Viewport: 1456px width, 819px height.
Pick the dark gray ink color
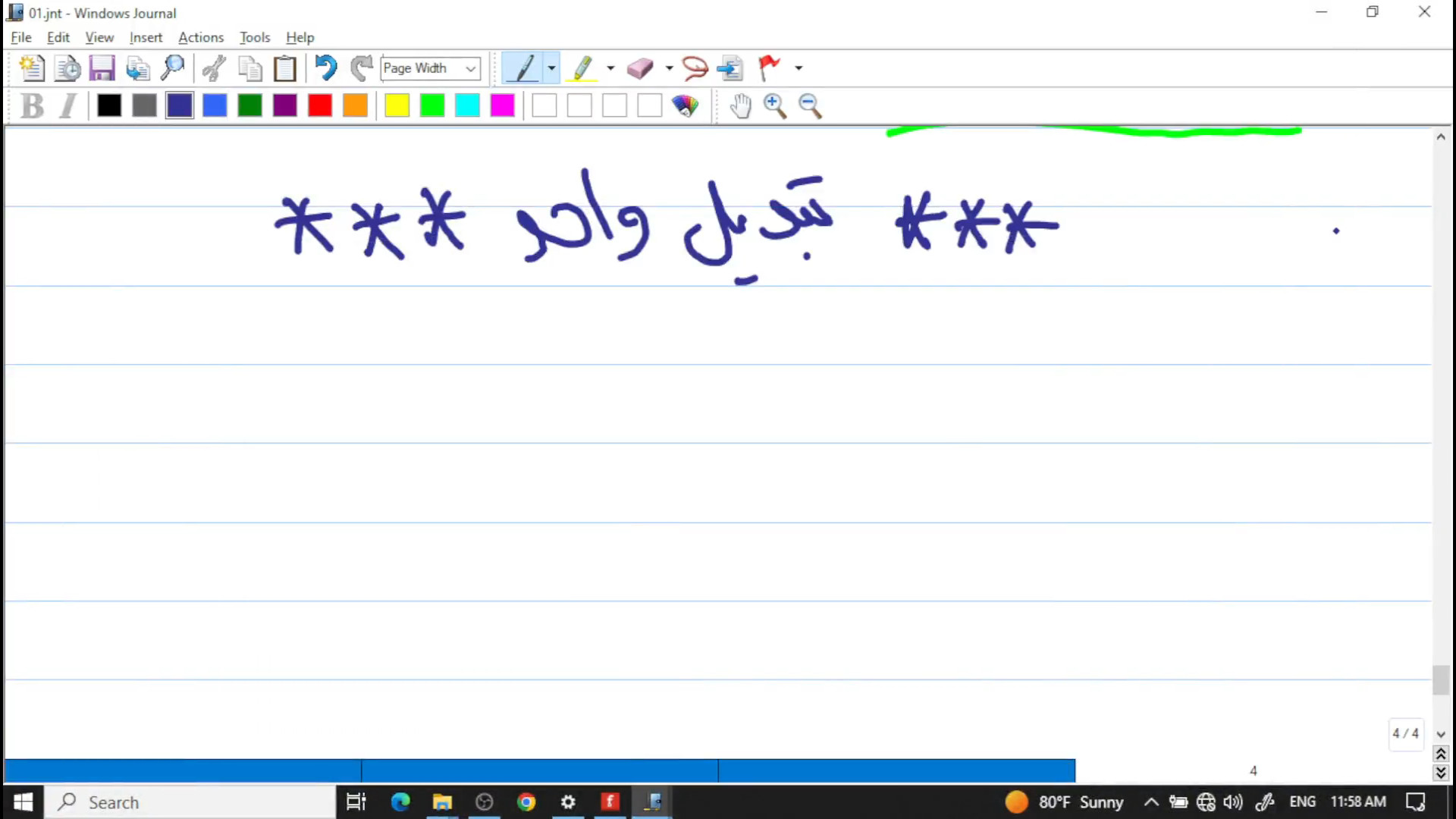pyautogui.click(x=144, y=105)
